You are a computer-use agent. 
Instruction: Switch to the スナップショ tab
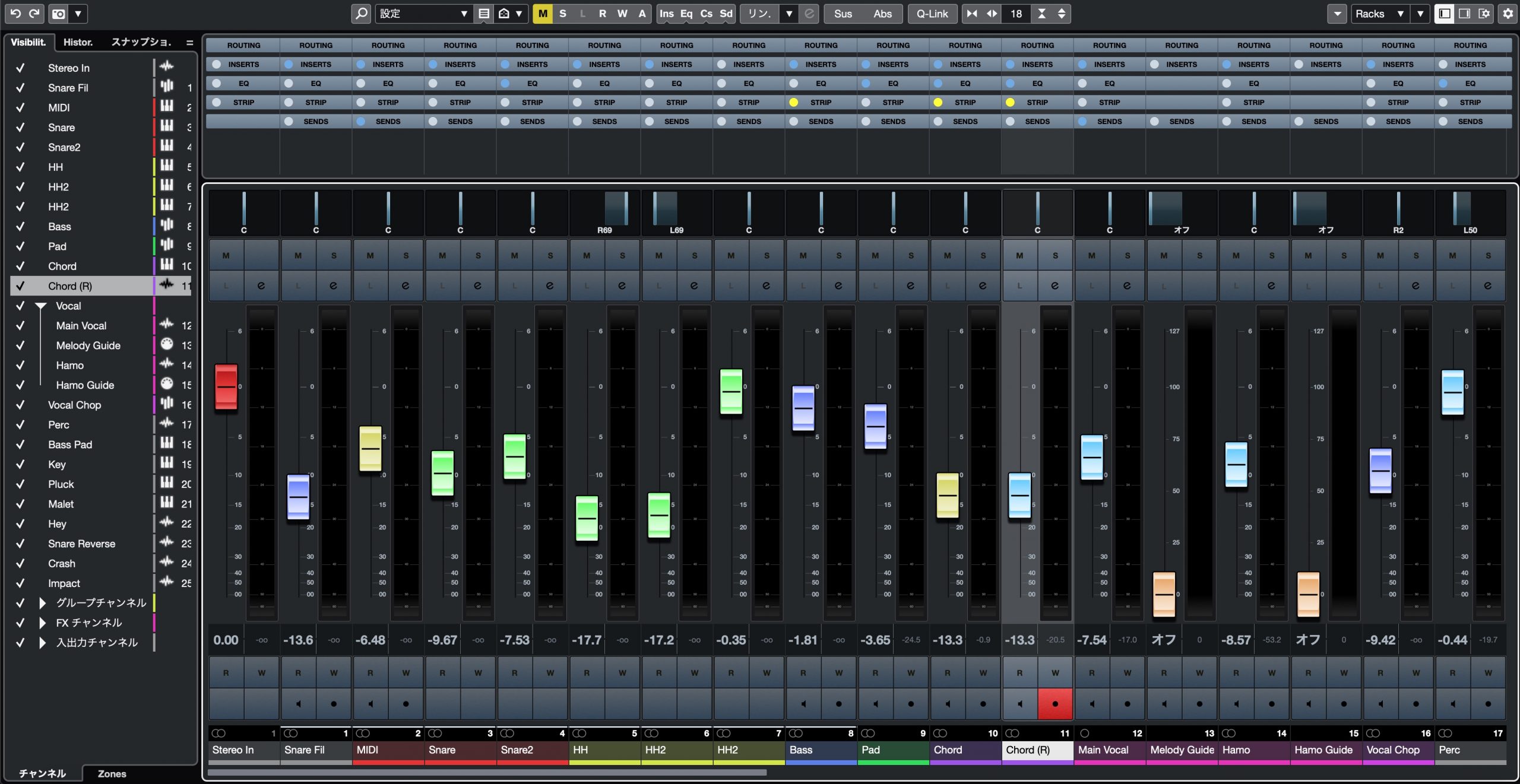(x=141, y=42)
